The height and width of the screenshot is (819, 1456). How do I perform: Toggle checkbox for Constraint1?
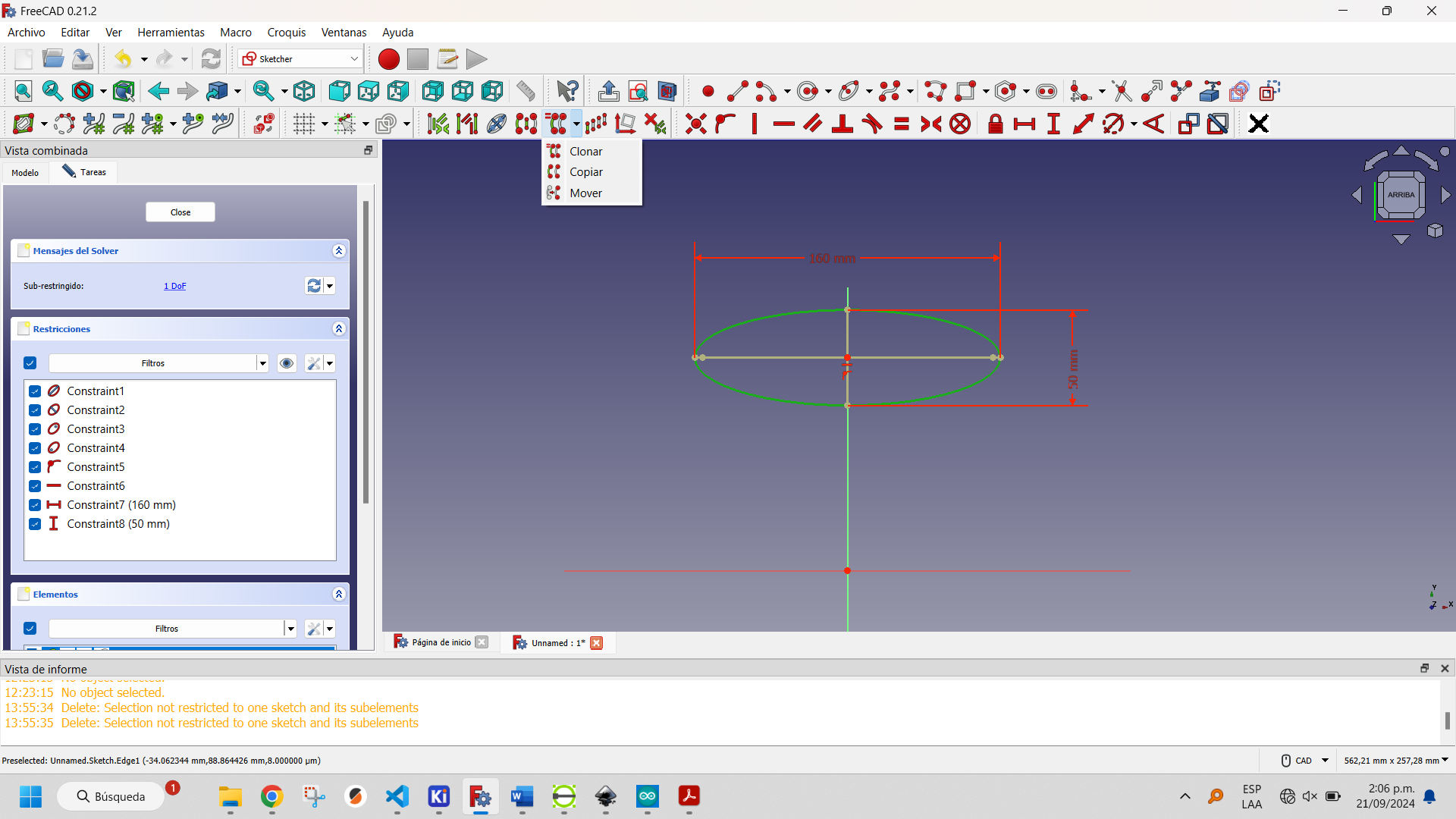click(x=35, y=391)
